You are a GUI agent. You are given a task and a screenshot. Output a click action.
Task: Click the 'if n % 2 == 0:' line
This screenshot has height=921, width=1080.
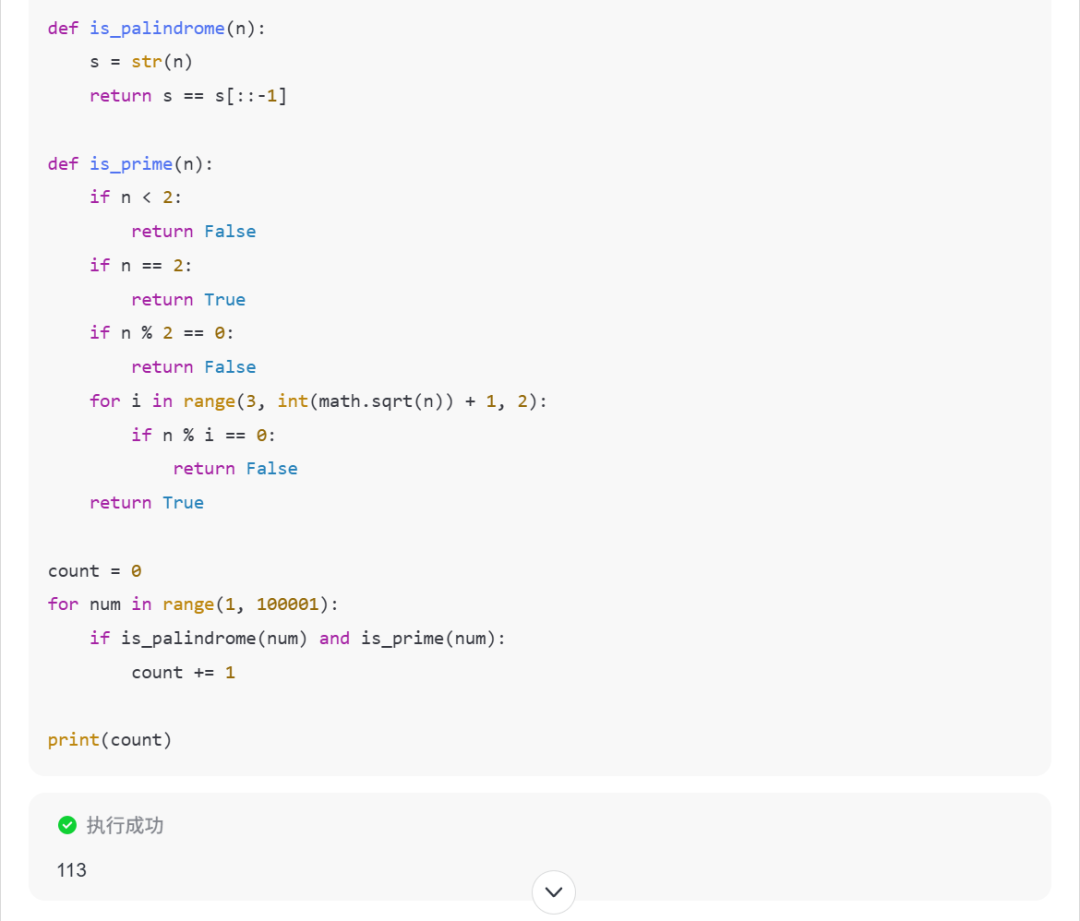(x=162, y=333)
